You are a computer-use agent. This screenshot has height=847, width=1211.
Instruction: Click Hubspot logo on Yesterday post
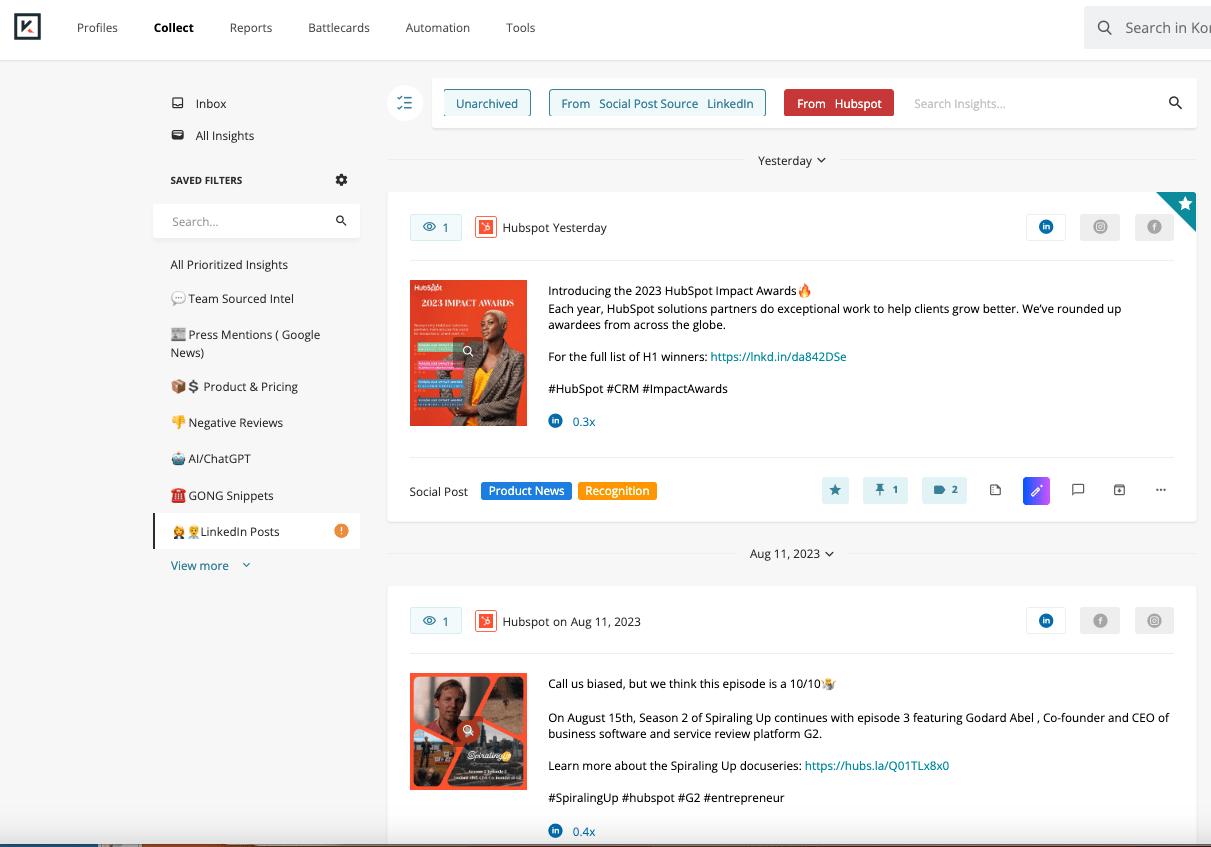(485, 228)
